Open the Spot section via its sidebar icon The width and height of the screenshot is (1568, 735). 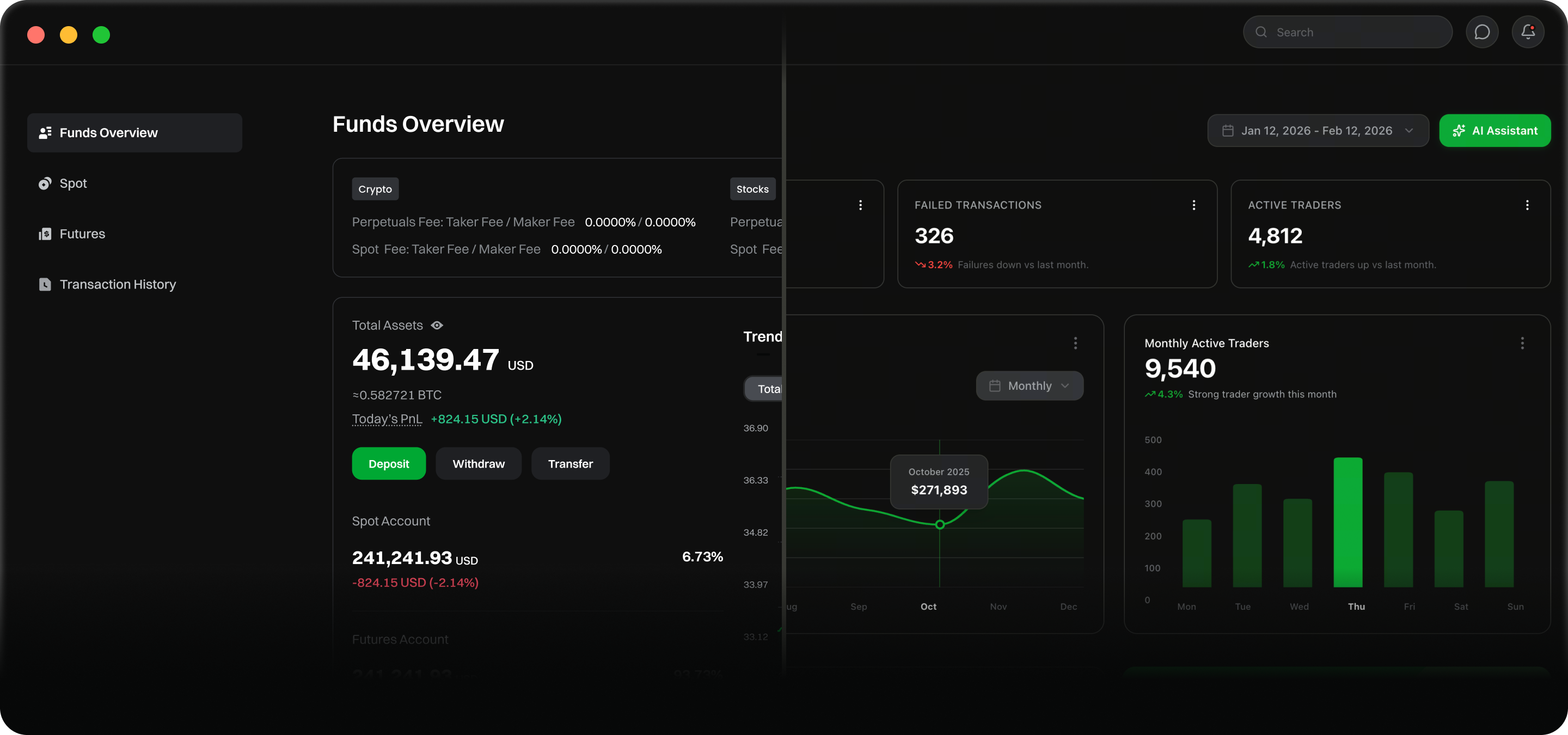[45, 183]
